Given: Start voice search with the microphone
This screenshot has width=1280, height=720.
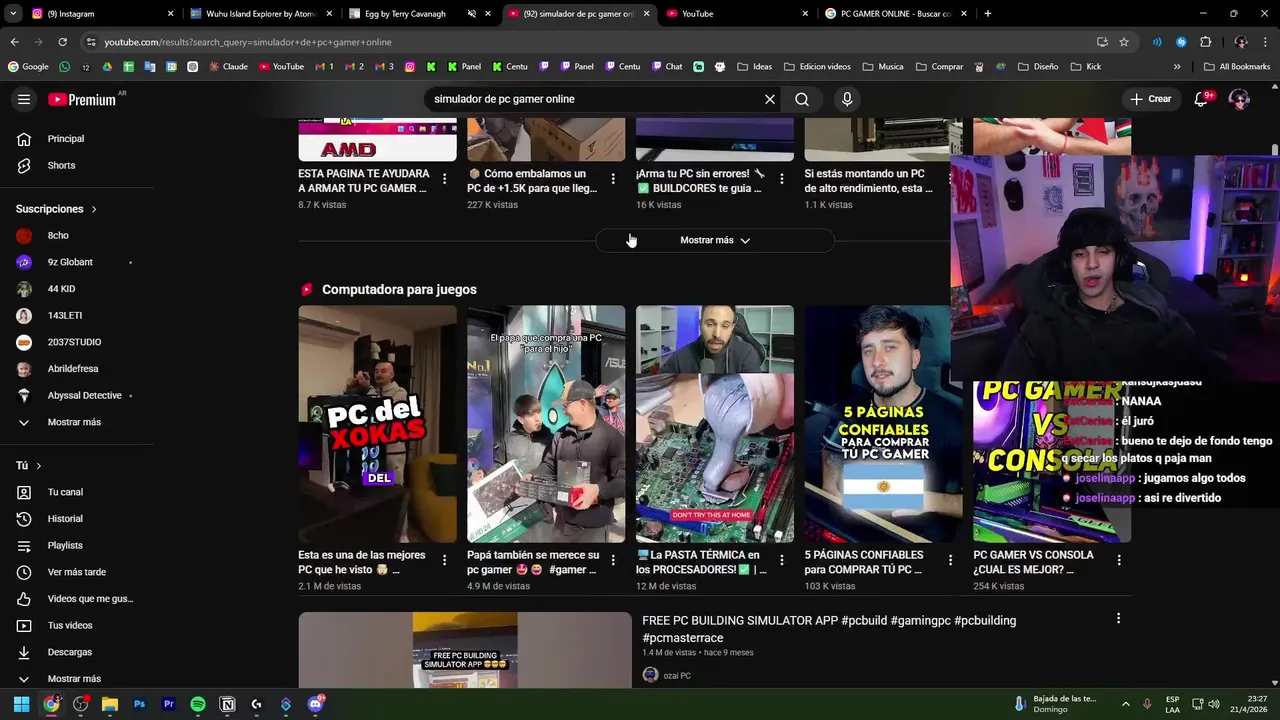Looking at the screenshot, I should [x=847, y=99].
